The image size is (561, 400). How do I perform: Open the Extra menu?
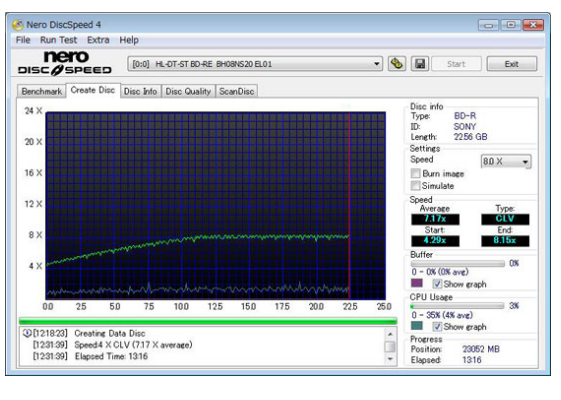point(98,40)
